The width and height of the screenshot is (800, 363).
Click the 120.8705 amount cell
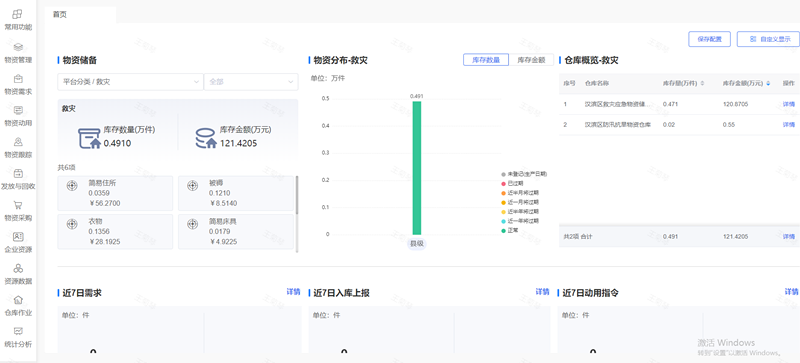pyautogui.click(x=736, y=104)
